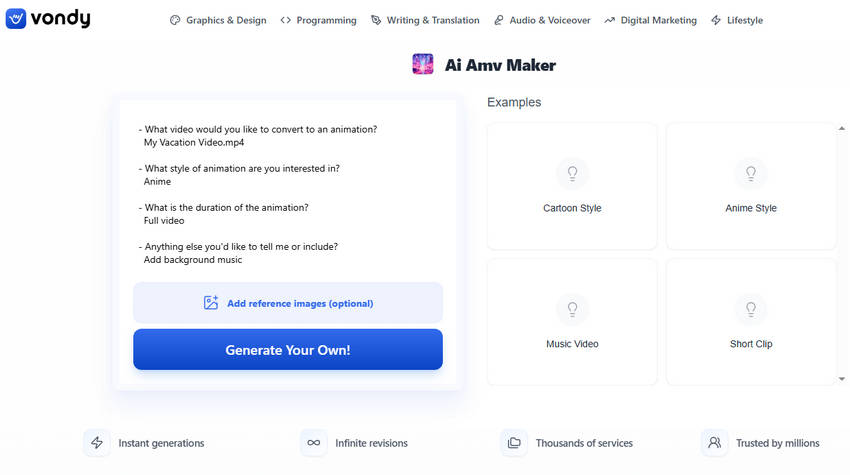Click the Vondy logo icon

tap(16, 19)
